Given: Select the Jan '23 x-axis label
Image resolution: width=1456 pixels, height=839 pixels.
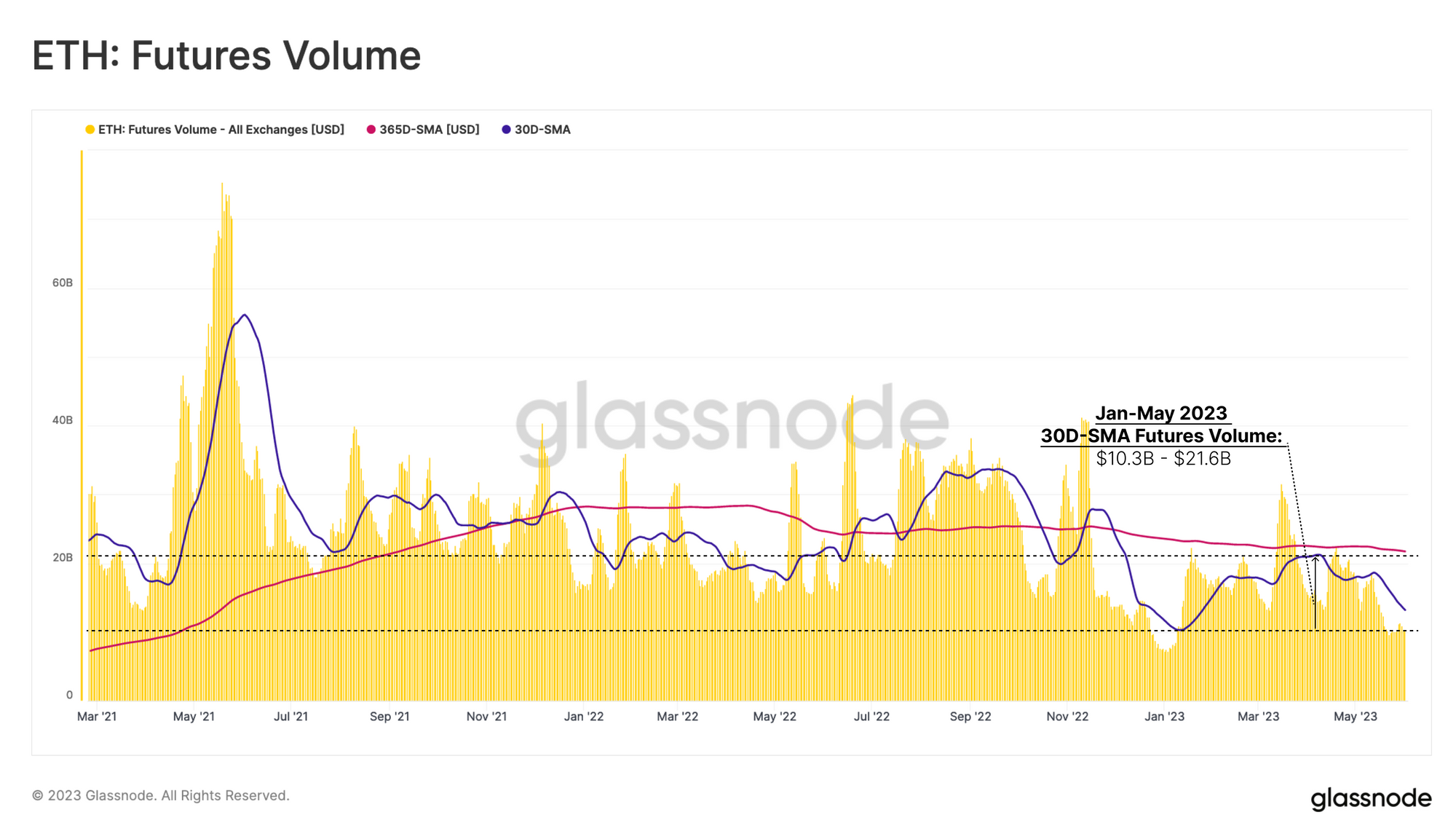Looking at the screenshot, I should 1164,717.
